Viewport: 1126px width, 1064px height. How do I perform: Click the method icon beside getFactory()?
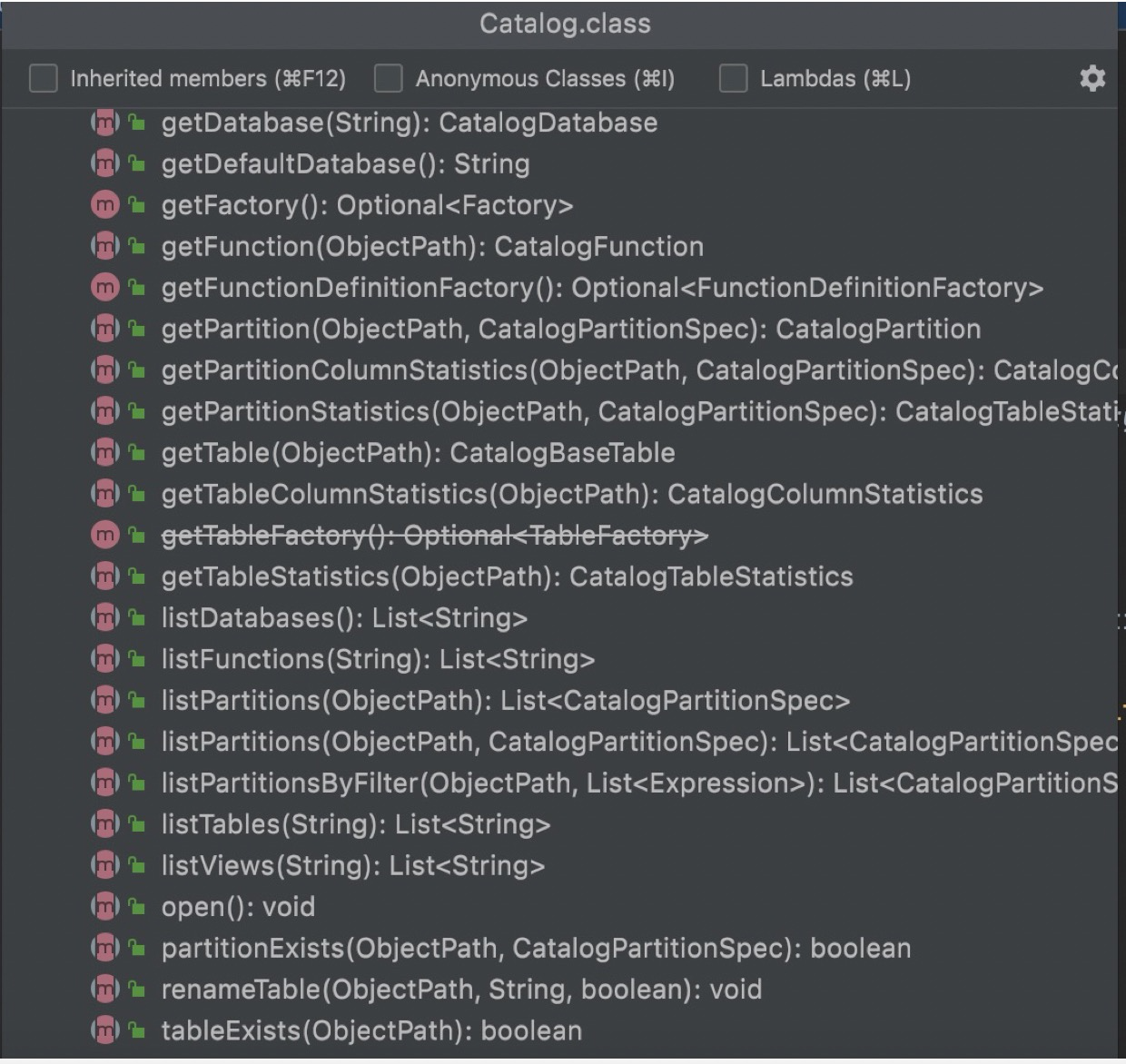coord(106,205)
